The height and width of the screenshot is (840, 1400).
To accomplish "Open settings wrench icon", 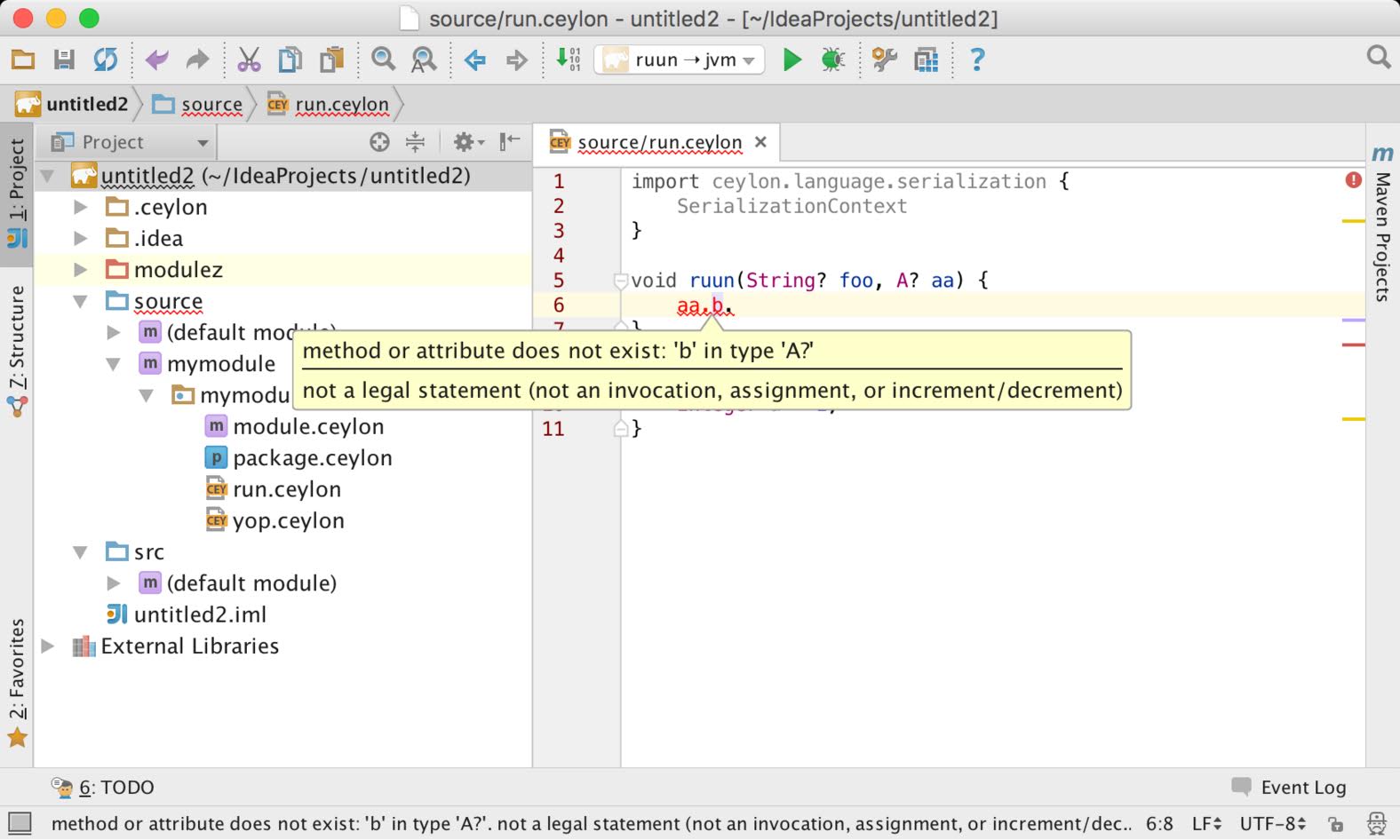I will [x=884, y=60].
